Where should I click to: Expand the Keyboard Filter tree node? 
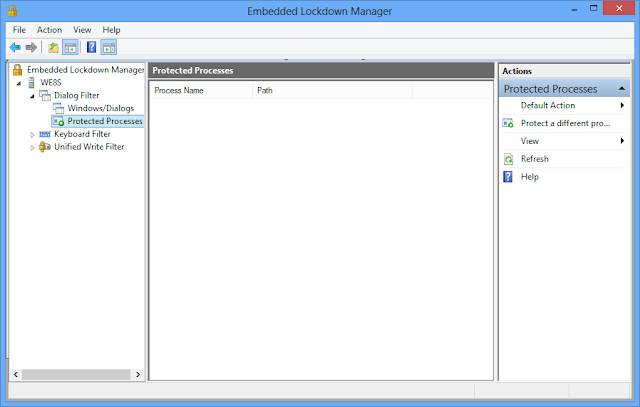(32, 135)
